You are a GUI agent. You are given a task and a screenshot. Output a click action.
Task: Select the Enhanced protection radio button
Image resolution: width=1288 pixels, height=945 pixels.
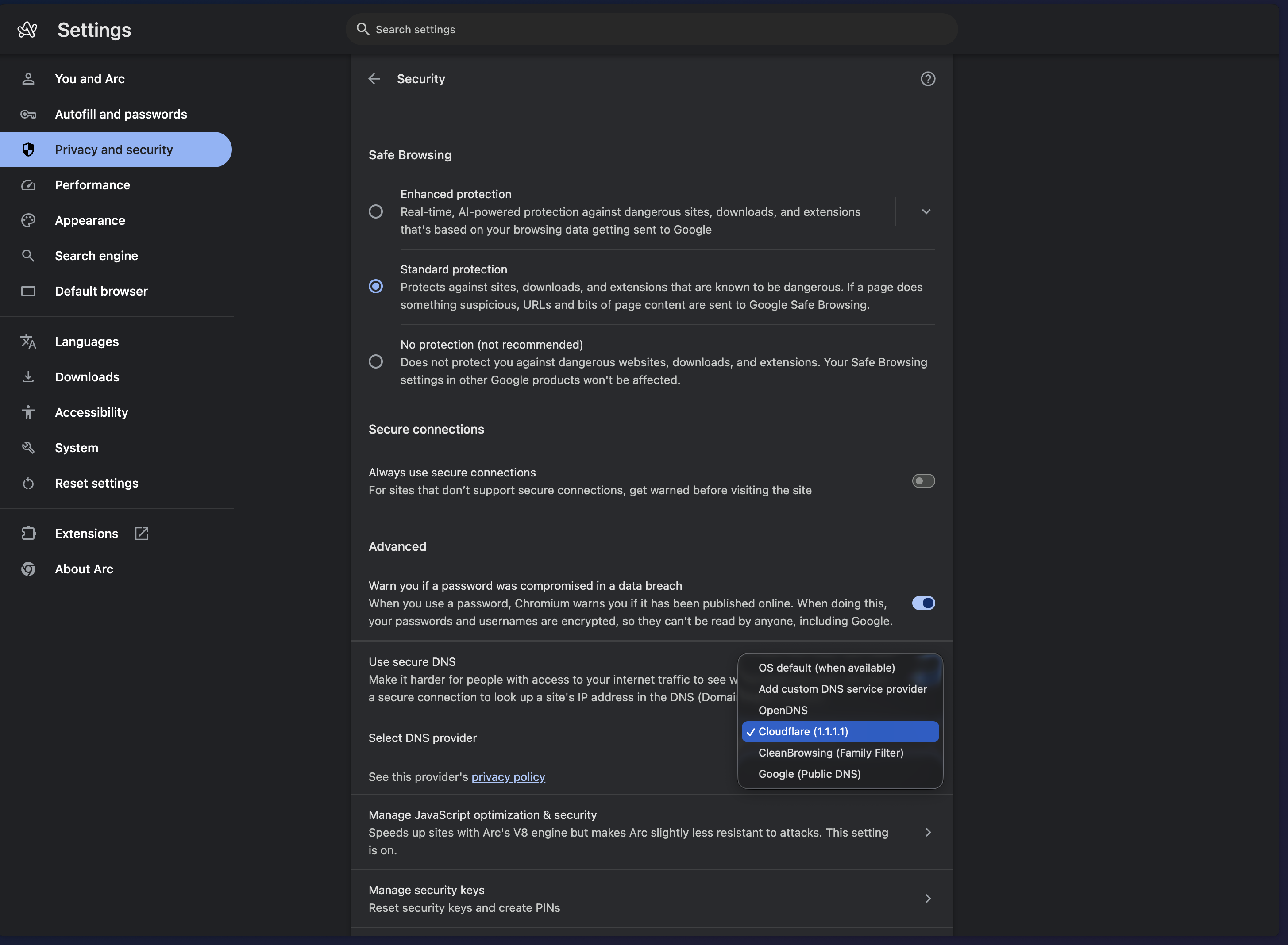(x=375, y=211)
